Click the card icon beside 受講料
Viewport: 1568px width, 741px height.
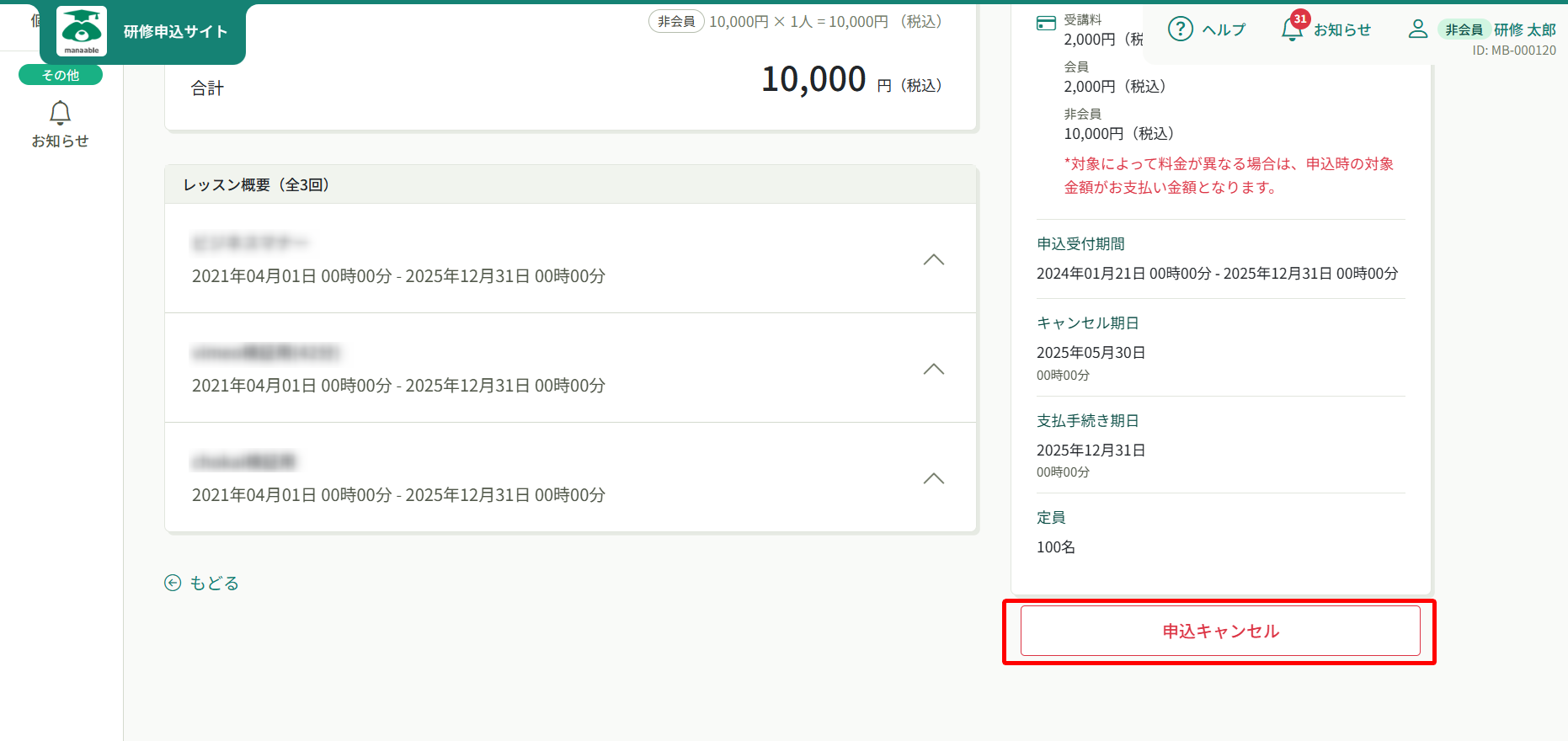click(1045, 23)
